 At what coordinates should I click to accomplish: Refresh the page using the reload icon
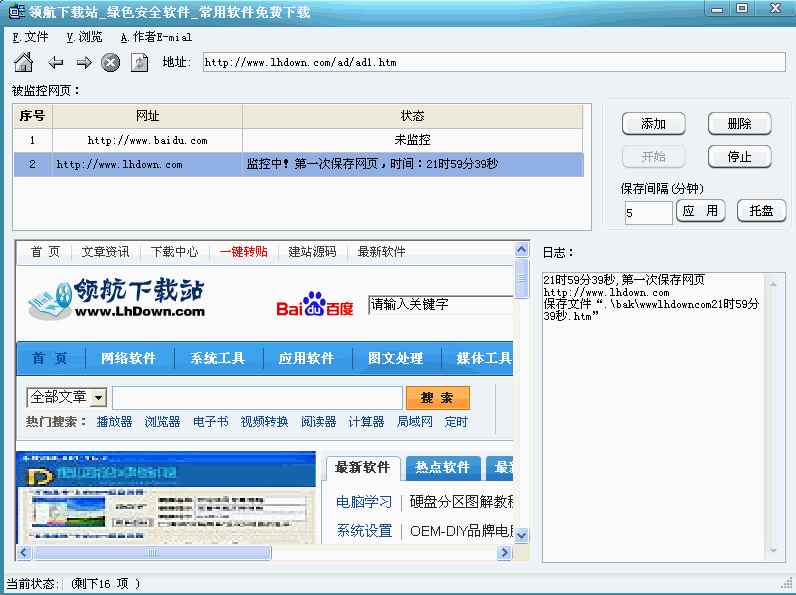coord(139,62)
